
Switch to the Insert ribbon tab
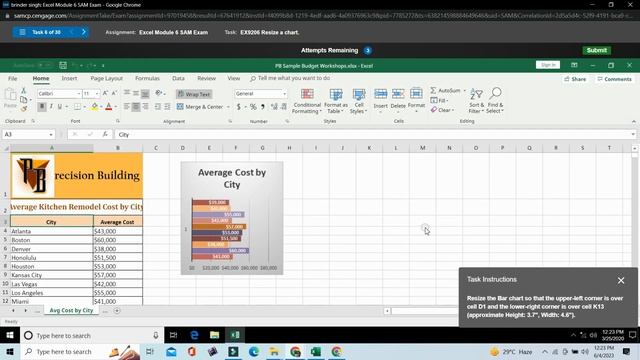[x=69, y=78]
